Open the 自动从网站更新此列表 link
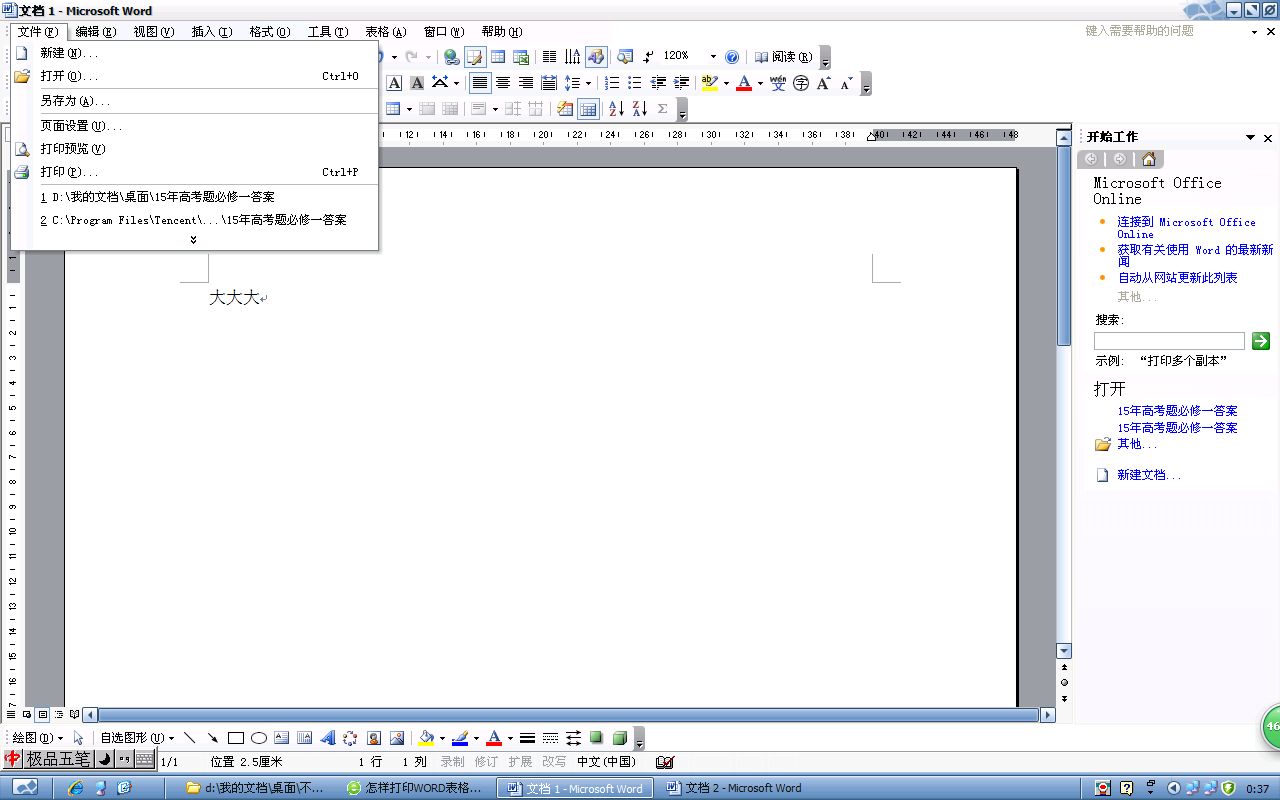This screenshot has height=800, width=1280. click(1177, 278)
